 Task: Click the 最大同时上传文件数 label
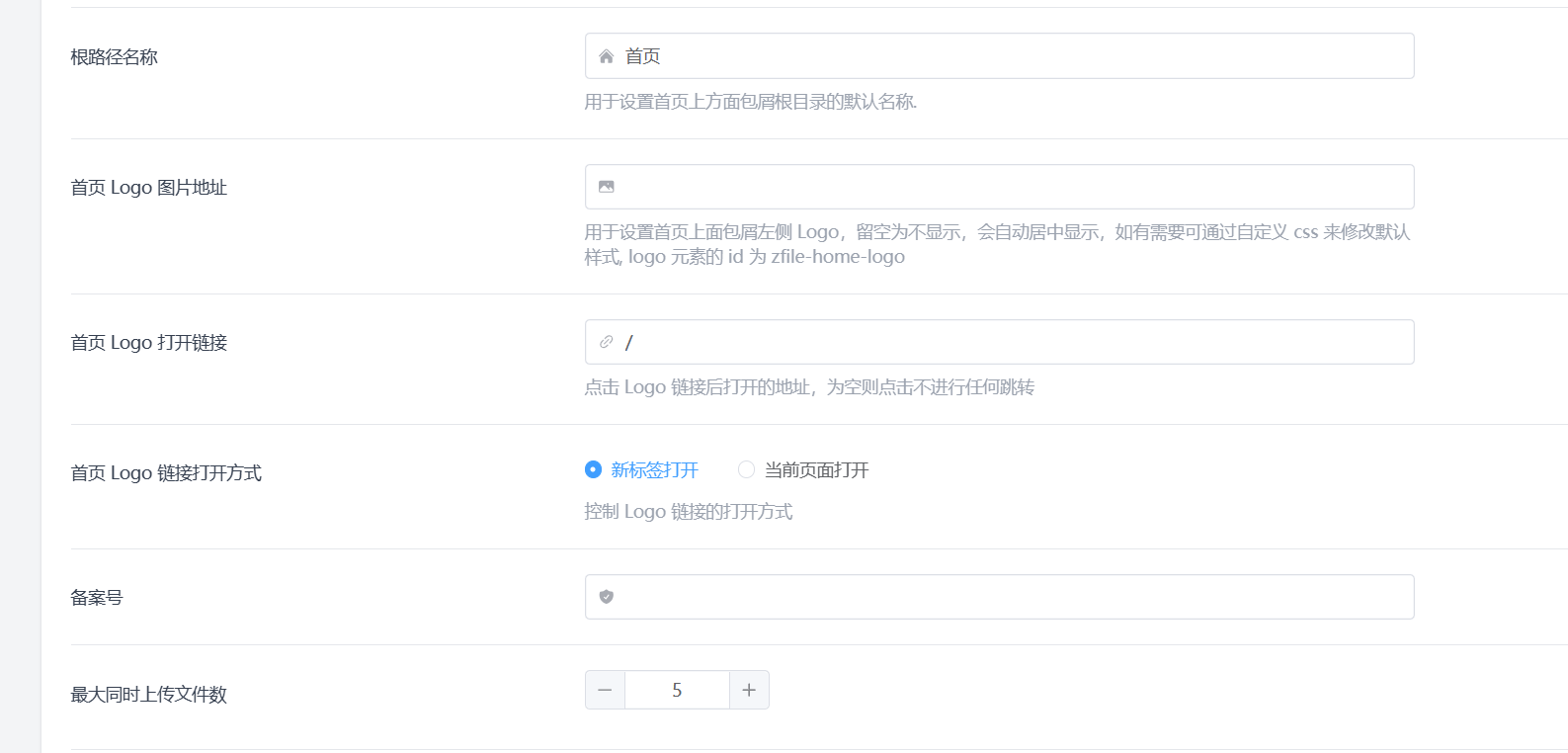pyautogui.click(x=149, y=695)
